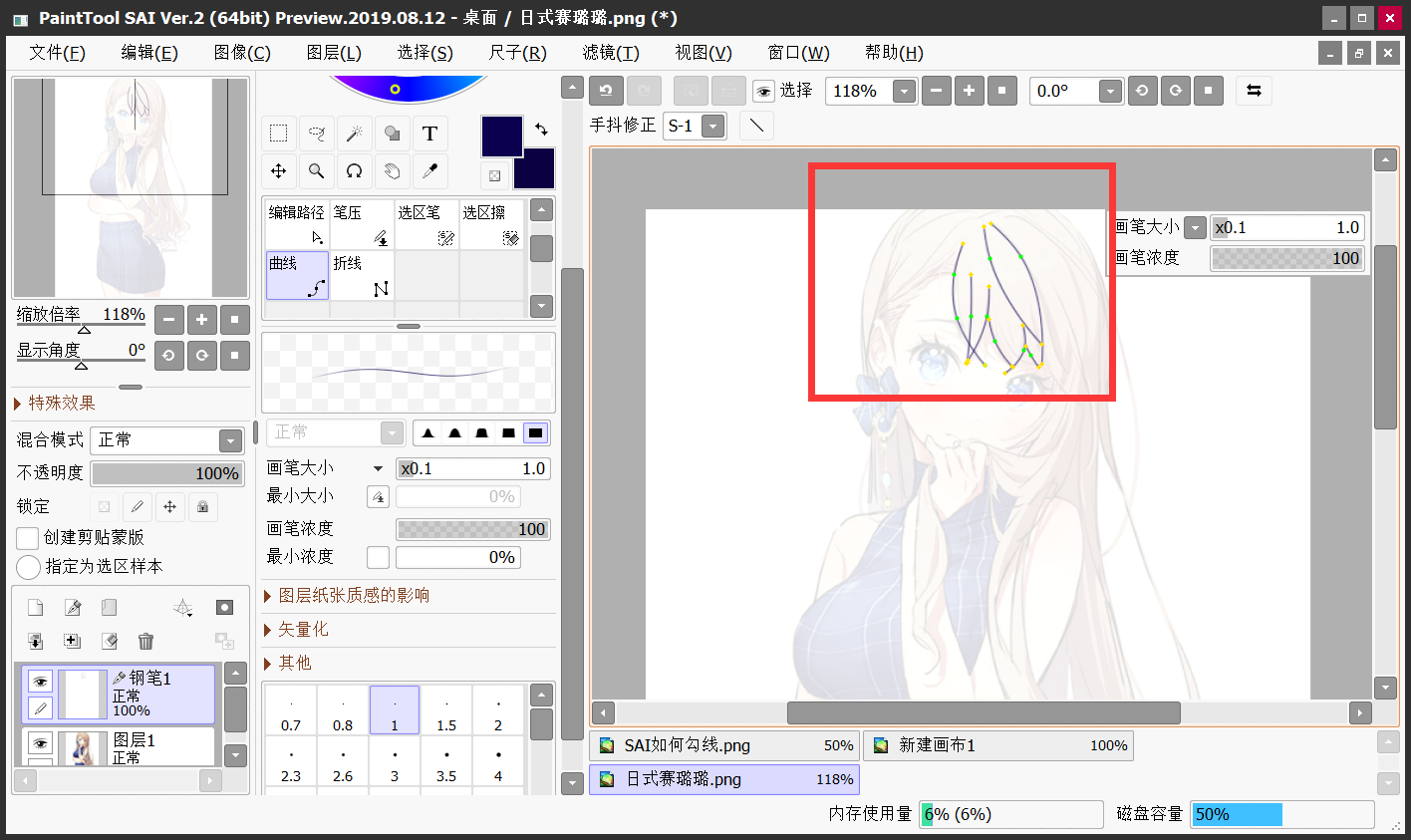Open the 图层(L) menu
This screenshot has width=1411, height=840.
click(334, 53)
